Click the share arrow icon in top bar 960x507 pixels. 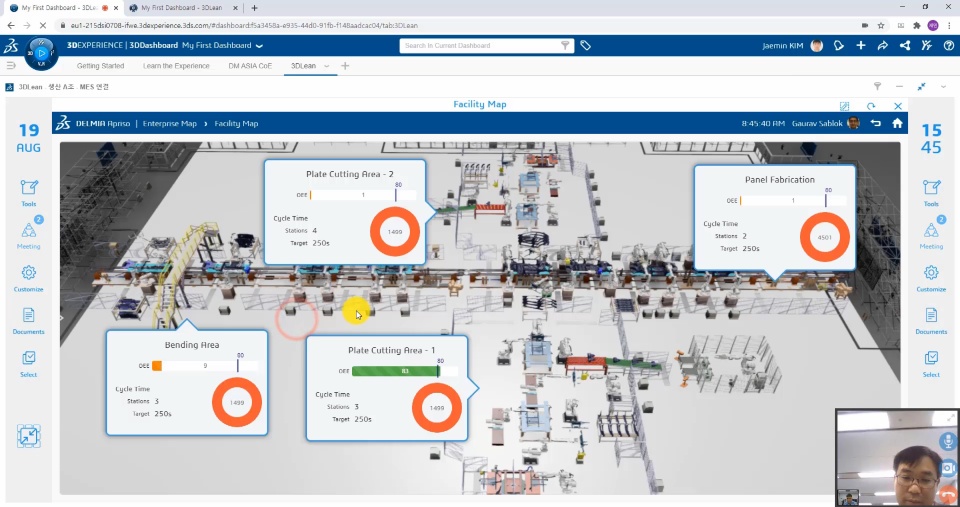click(882, 45)
